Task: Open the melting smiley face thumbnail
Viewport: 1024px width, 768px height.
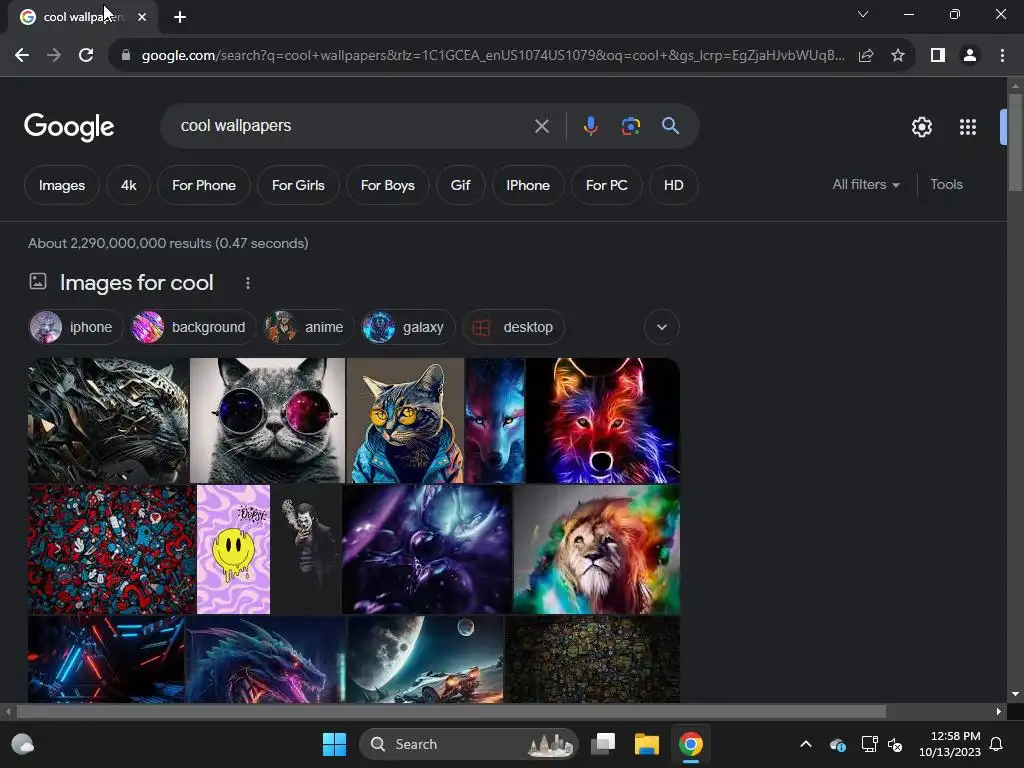Action: pos(233,549)
